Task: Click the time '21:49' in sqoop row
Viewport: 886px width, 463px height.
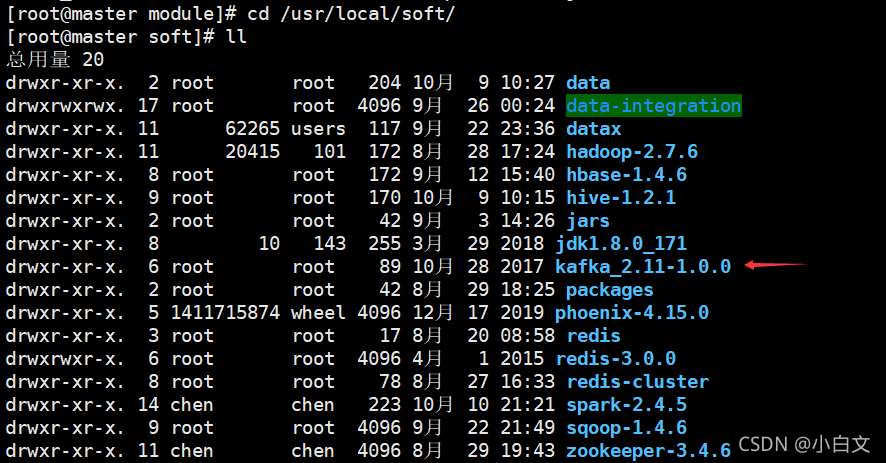Action: [x=528, y=428]
